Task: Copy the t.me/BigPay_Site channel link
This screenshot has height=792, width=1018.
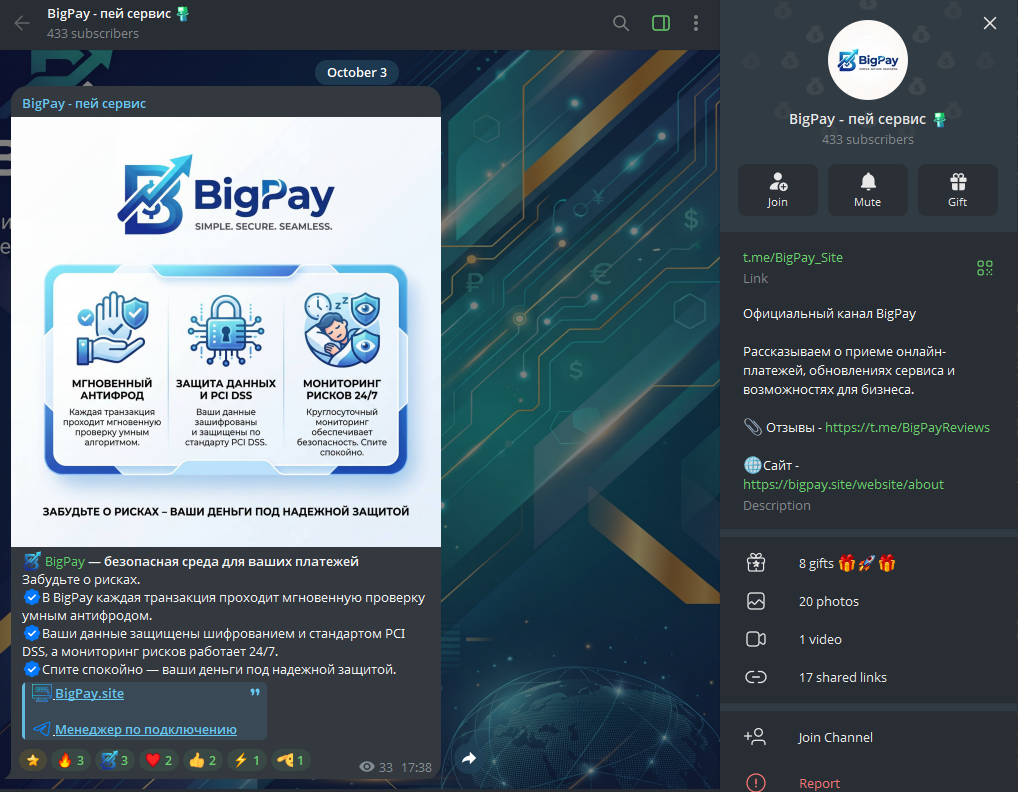Action: point(793,258)
